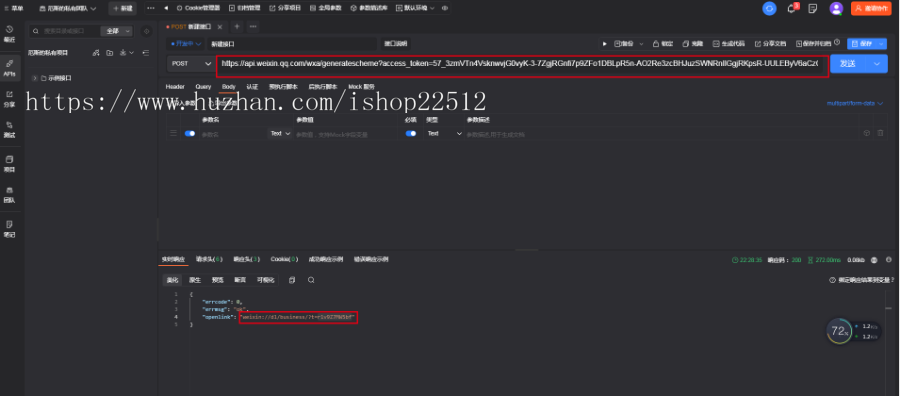Open the 默认环境 environment dropdown
Image resolution: width=900 pixels, height=396 pixels.
[416, 9]
